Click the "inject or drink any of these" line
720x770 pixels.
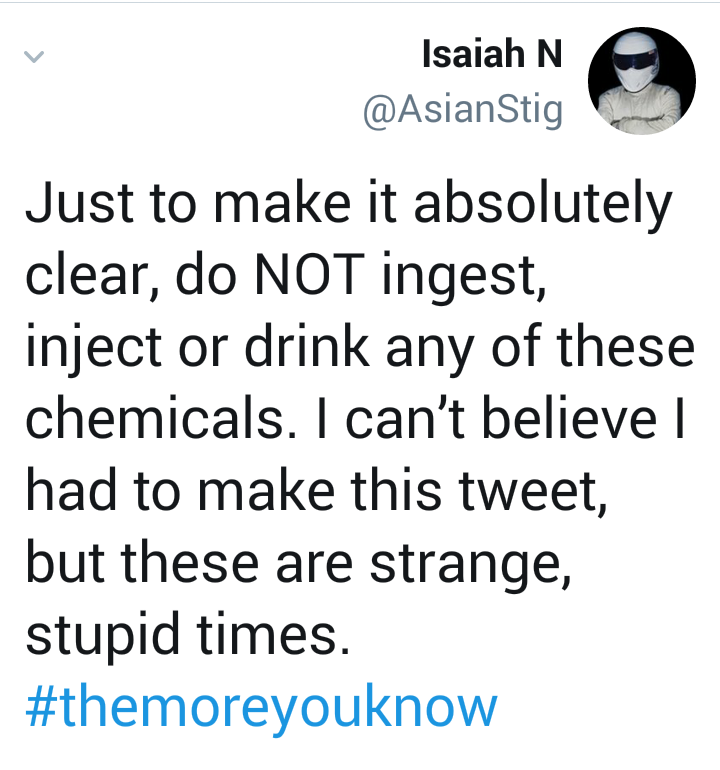tap(360, 346)
